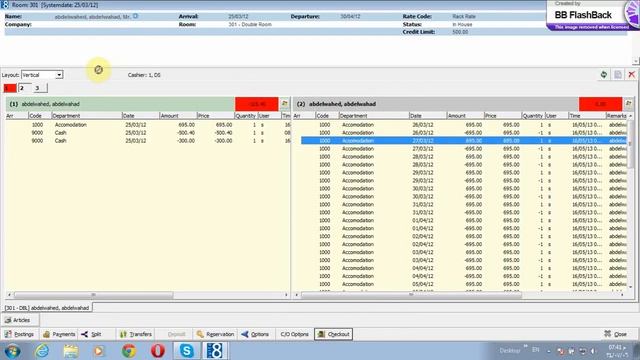The image size is (640, 360).
Task: Switch to the hotel software taskbar icon
Action: click(215, 351)
